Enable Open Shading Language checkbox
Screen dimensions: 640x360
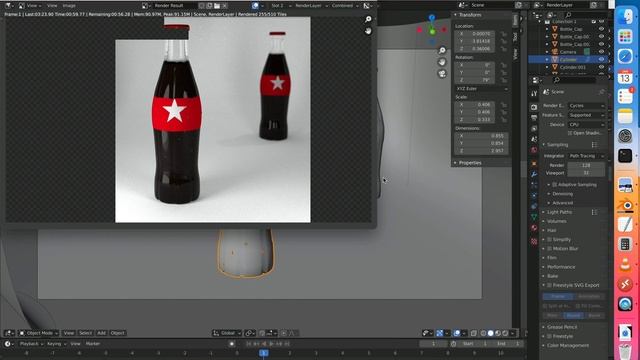click(570, 133)
